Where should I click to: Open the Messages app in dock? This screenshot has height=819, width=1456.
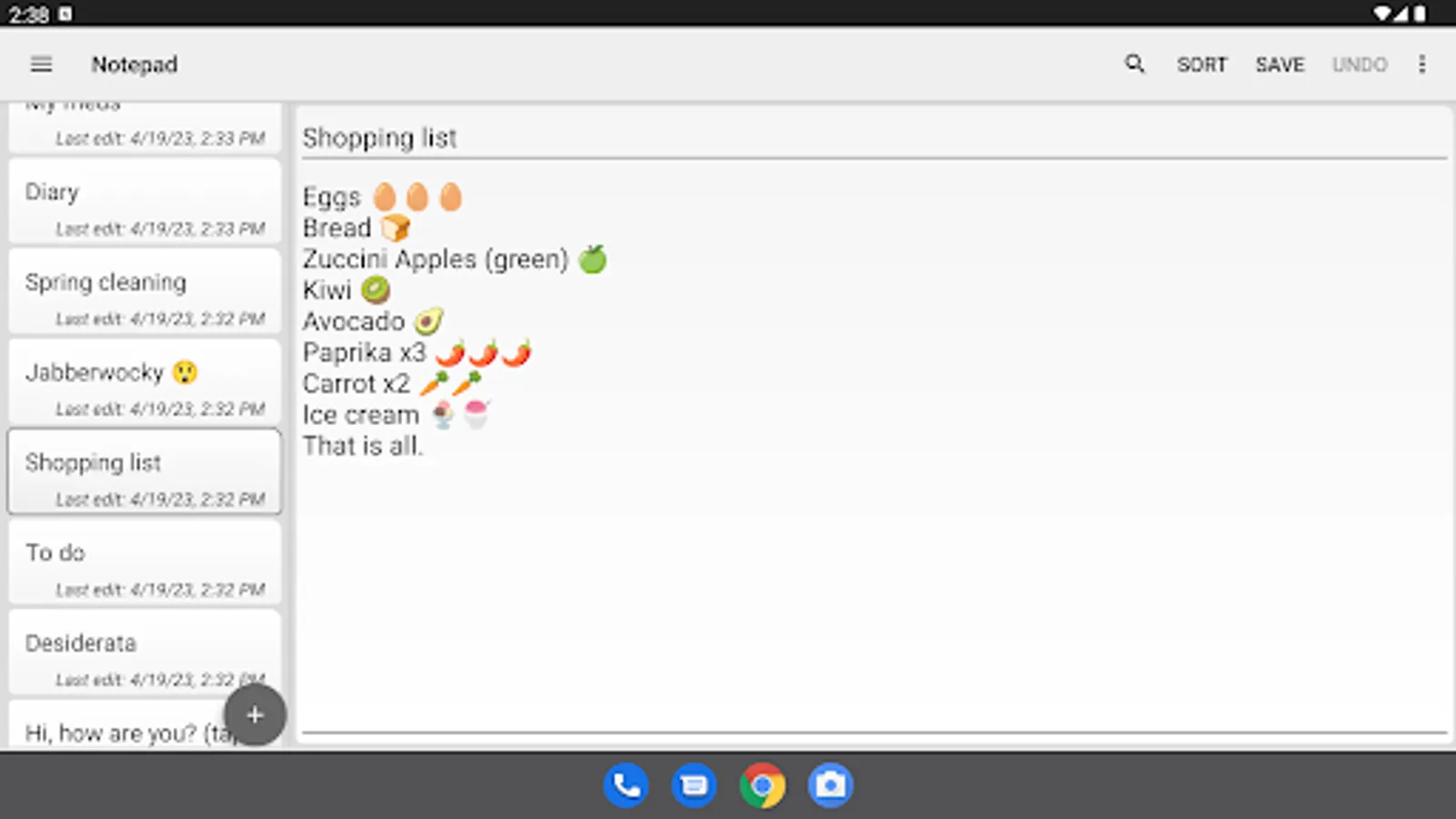point(694,785)
